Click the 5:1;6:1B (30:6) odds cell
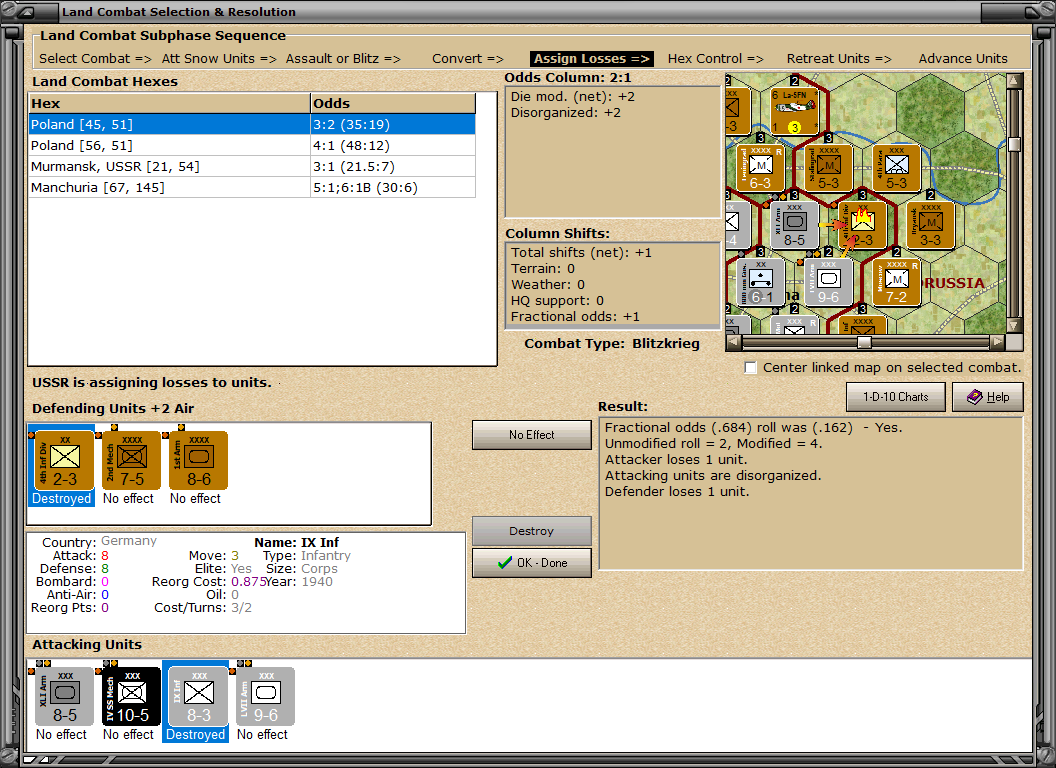1056x768 pixels. [x=393, y=187]
